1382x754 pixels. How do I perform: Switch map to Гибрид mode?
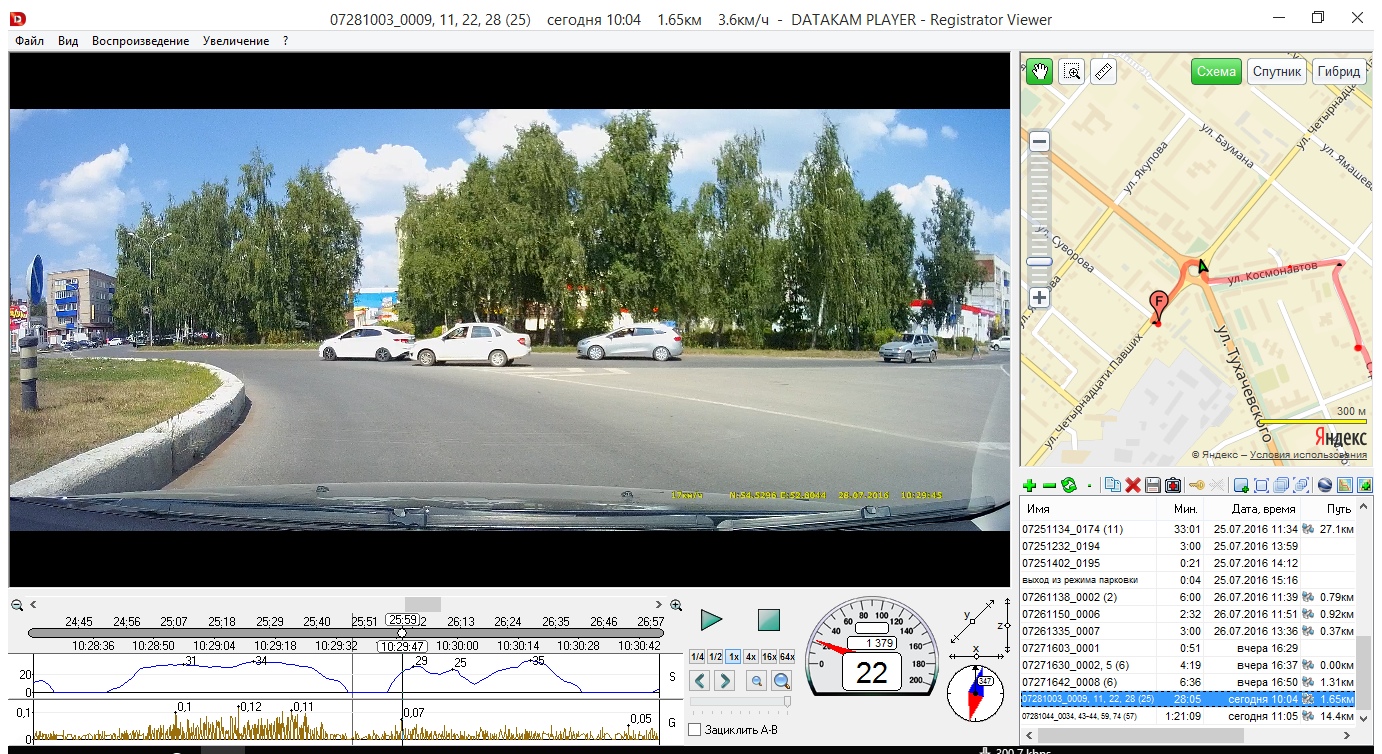1338,72
